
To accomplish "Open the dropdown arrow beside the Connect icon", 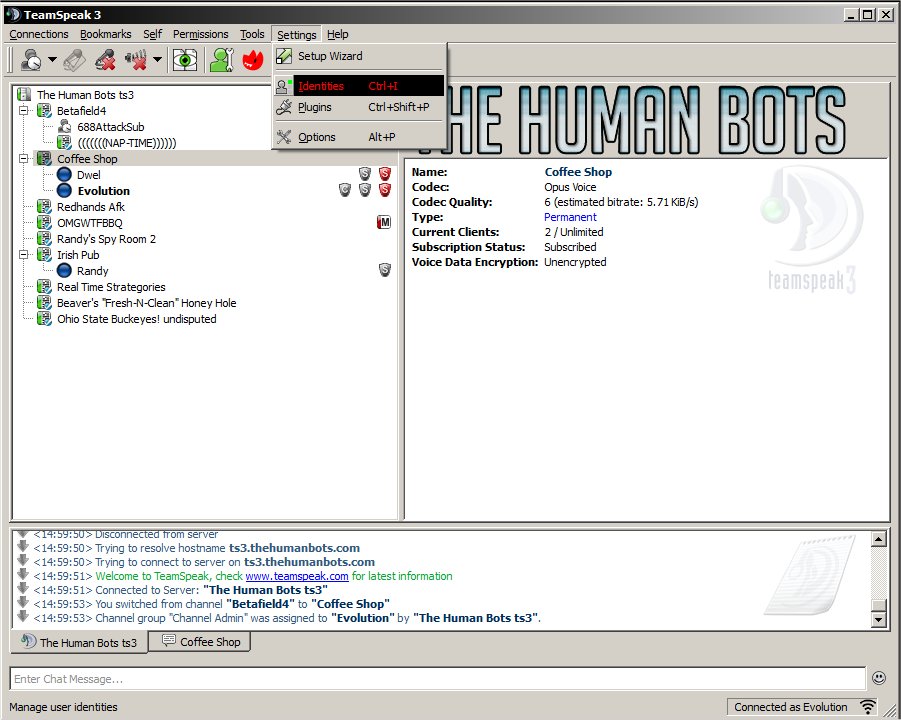I will point(52,59).
